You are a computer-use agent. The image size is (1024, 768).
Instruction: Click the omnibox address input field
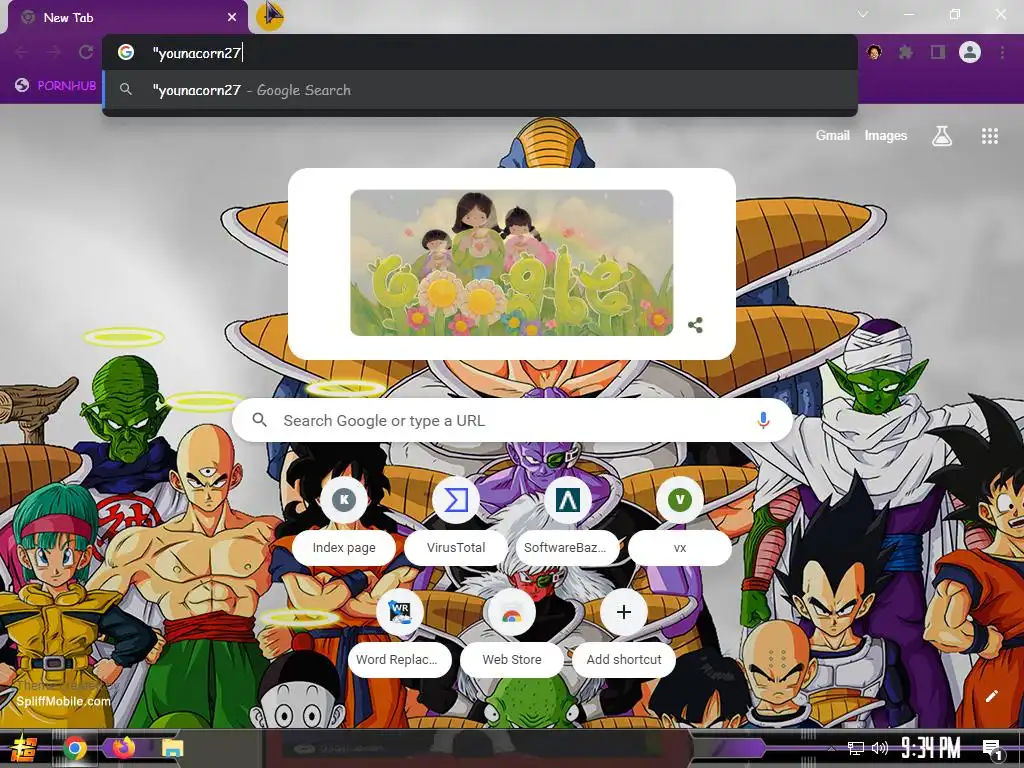[x=480, y=53]
